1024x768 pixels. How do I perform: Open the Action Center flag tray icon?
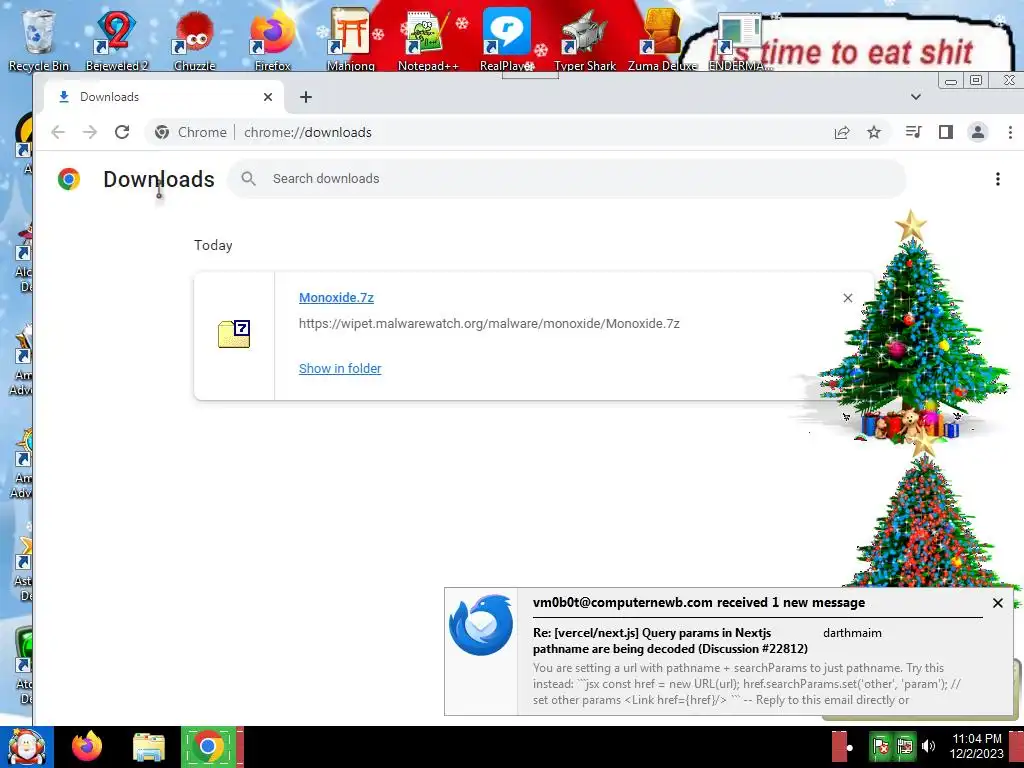tap(880, 746)
